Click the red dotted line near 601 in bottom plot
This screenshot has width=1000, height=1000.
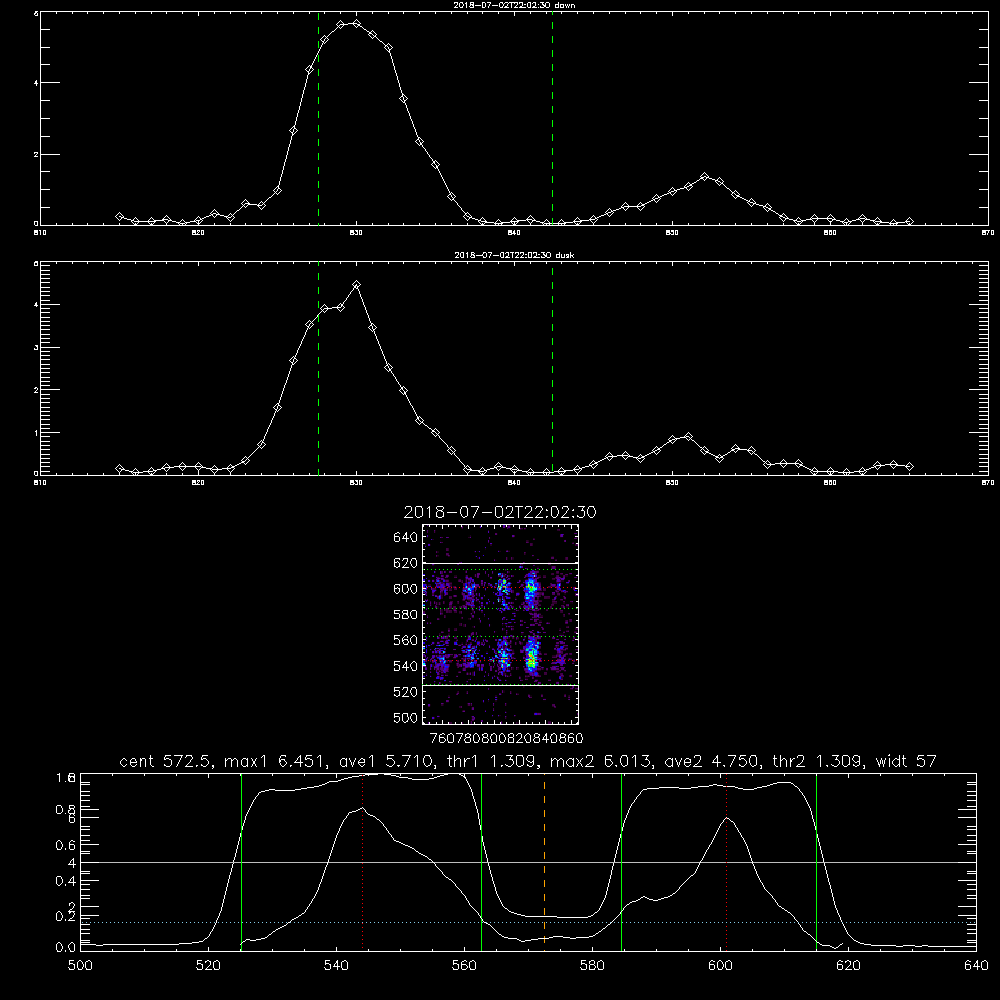coord(726,861)
